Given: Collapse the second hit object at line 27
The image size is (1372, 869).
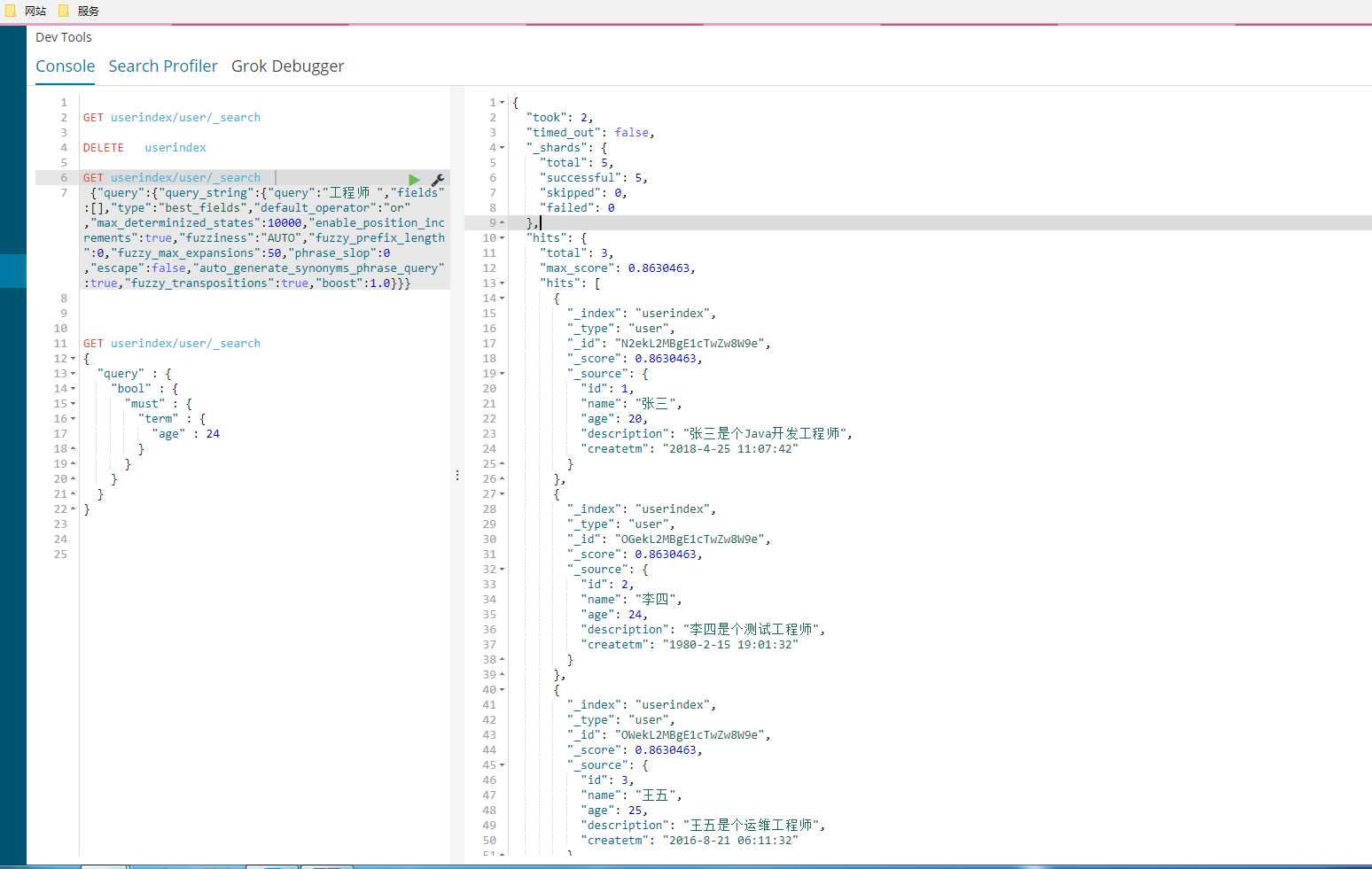Looking at the screenshot, I should pyautogui.click(x=503, y=494).
